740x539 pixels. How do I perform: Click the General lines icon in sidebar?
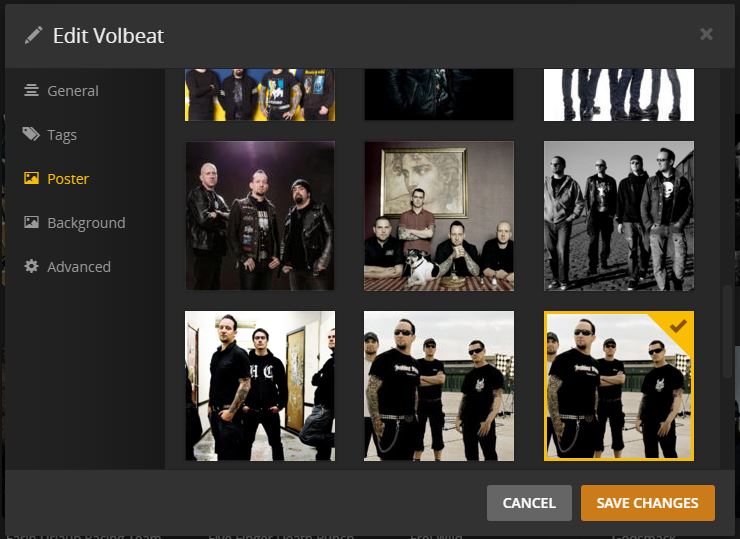(31, 90)
